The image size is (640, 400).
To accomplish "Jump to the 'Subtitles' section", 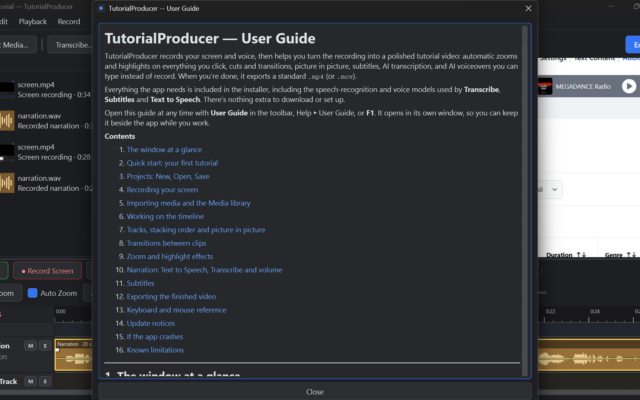I will click(140, 283).
